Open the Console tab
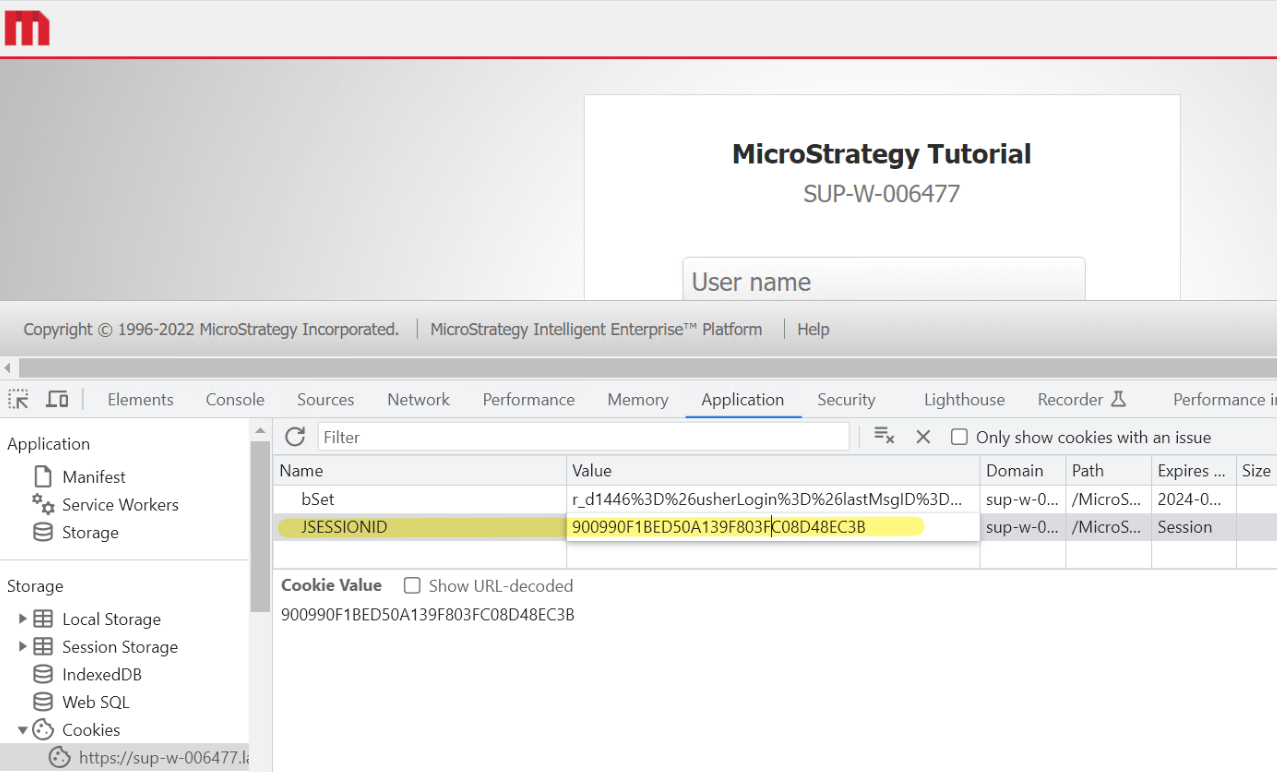 click(x=235, y=399)
